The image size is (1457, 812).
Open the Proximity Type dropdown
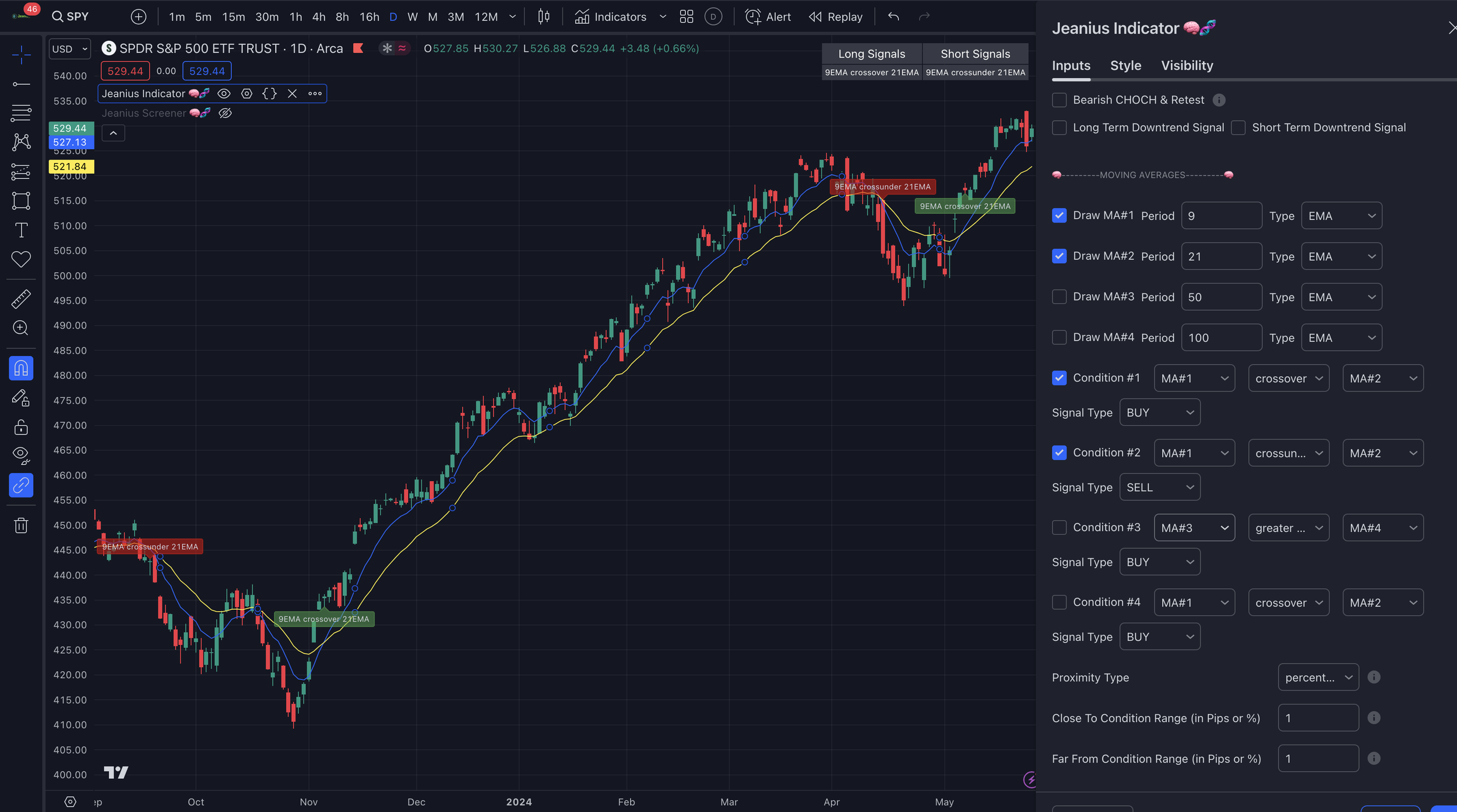coord(1318,677)
